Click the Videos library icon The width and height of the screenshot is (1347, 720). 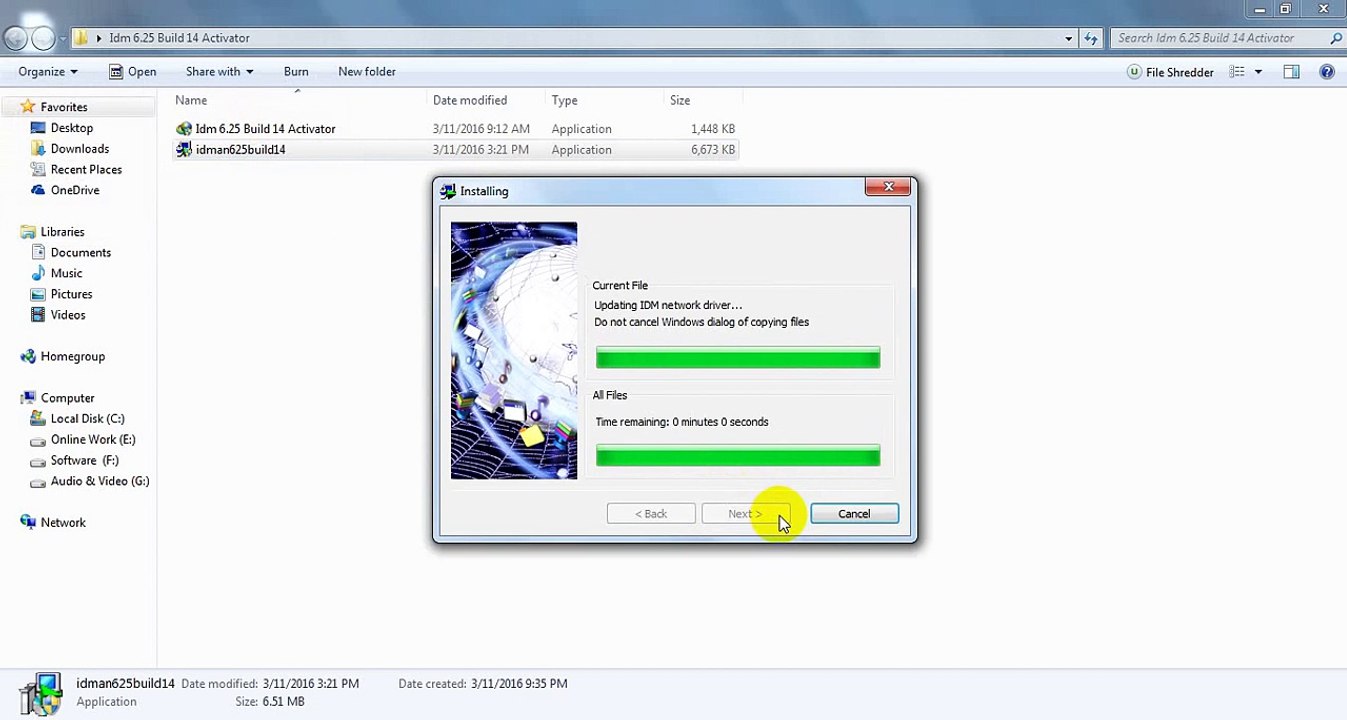[38, 315]
